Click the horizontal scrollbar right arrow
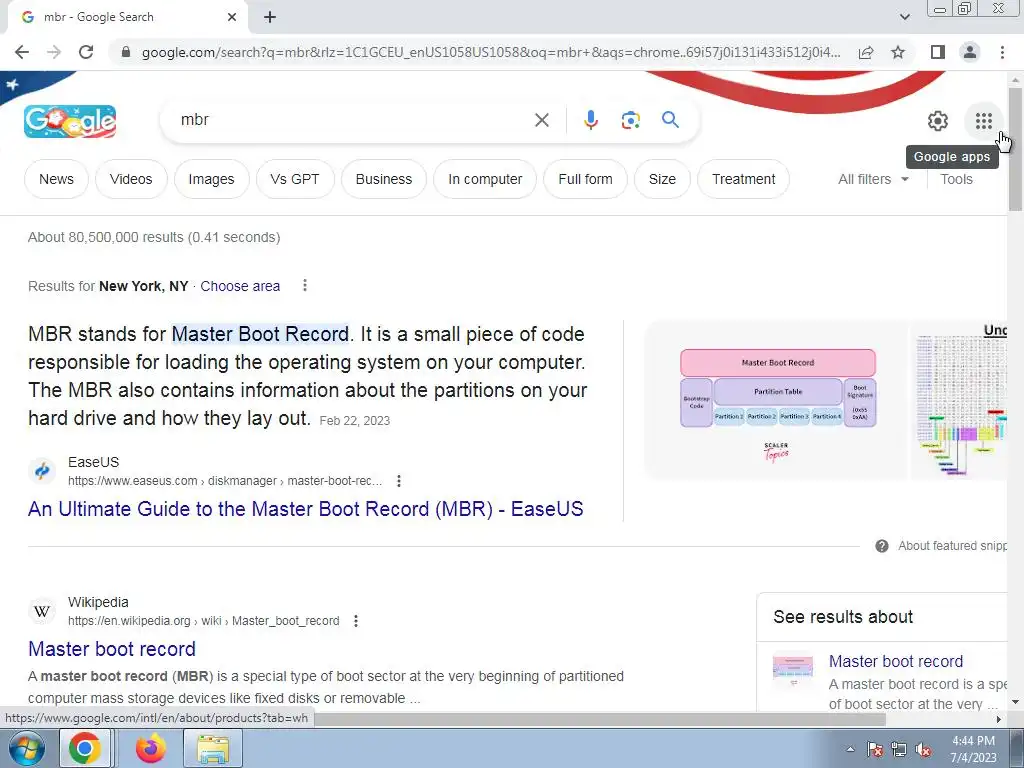 [x=999, y=719]
